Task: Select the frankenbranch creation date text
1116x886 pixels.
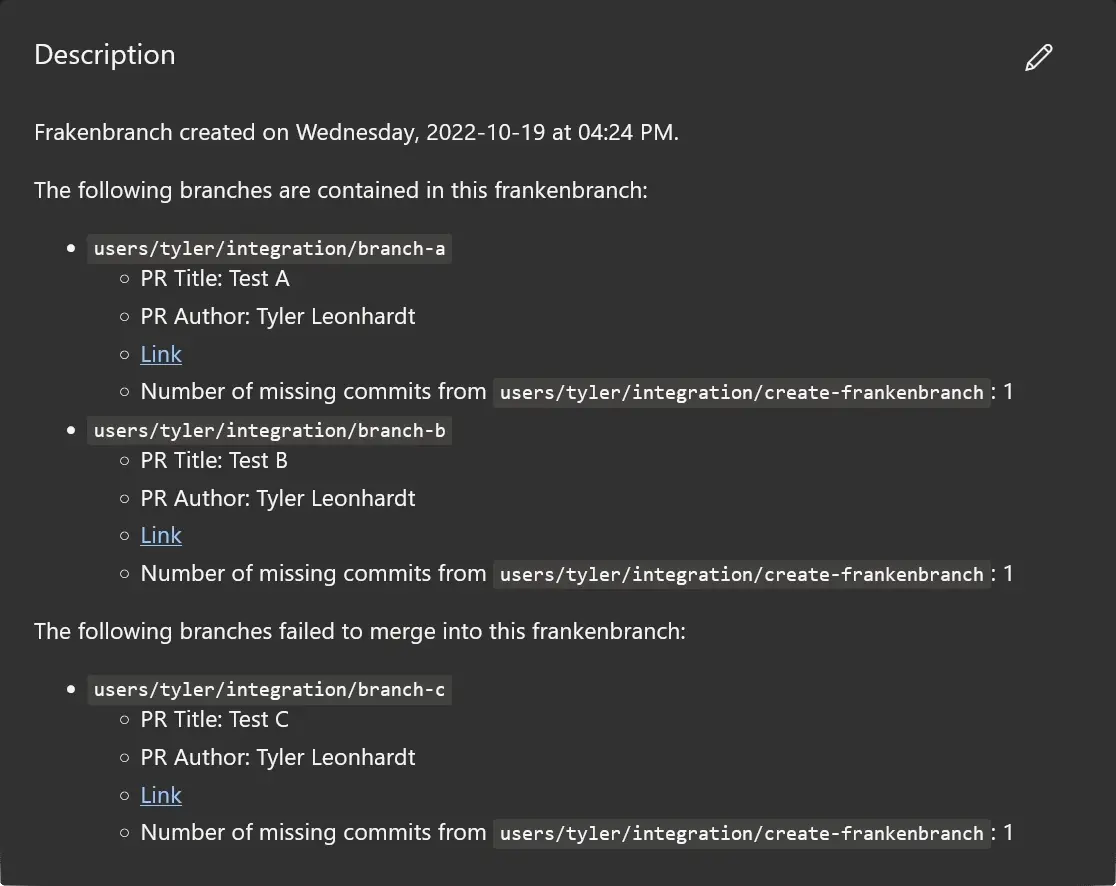Action: 356,132
